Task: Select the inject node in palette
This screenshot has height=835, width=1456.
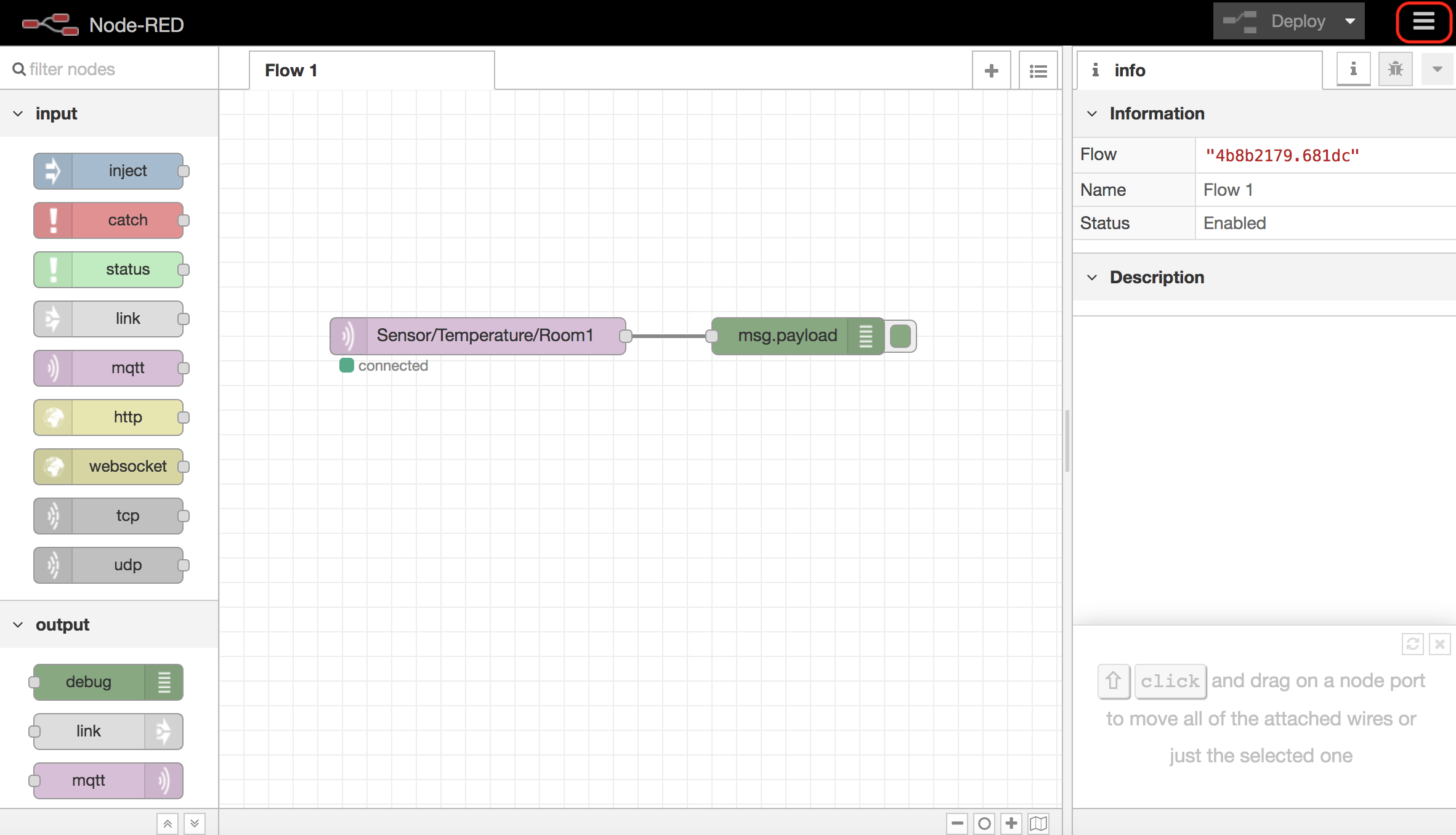Action: coord(109,171)
